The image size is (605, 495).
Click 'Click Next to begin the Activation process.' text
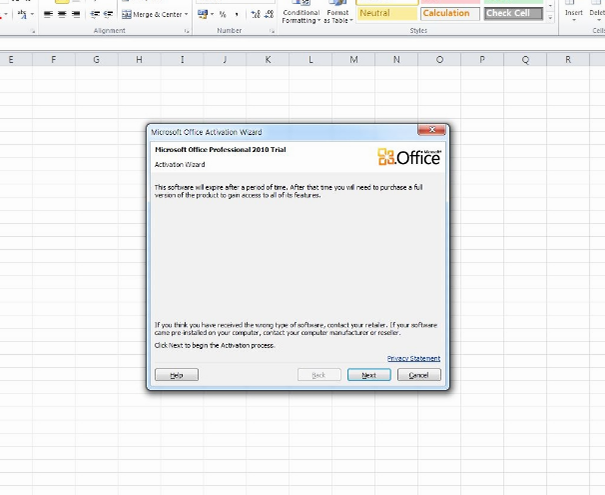(215, 345)
